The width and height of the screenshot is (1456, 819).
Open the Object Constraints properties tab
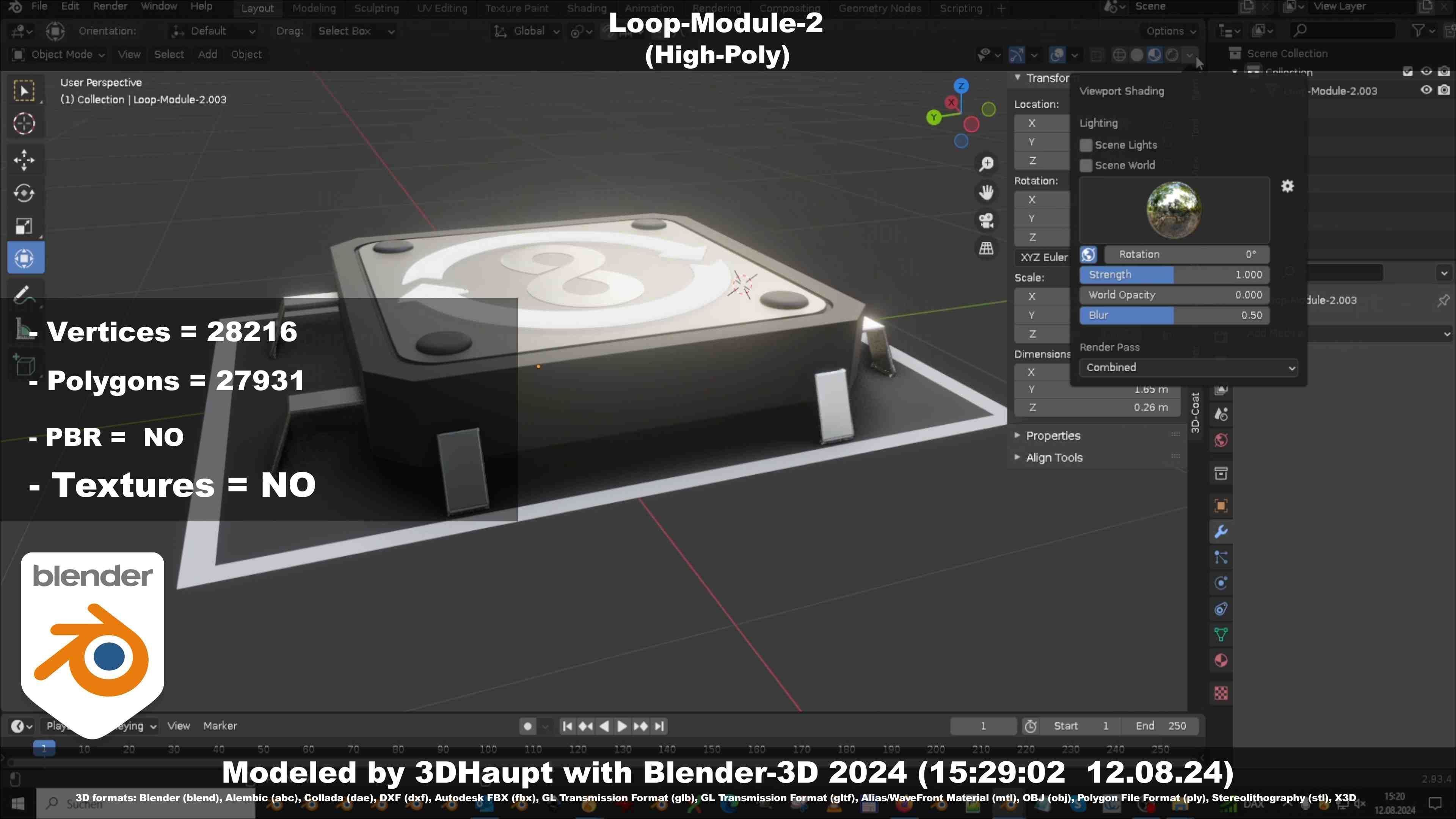1221,609
